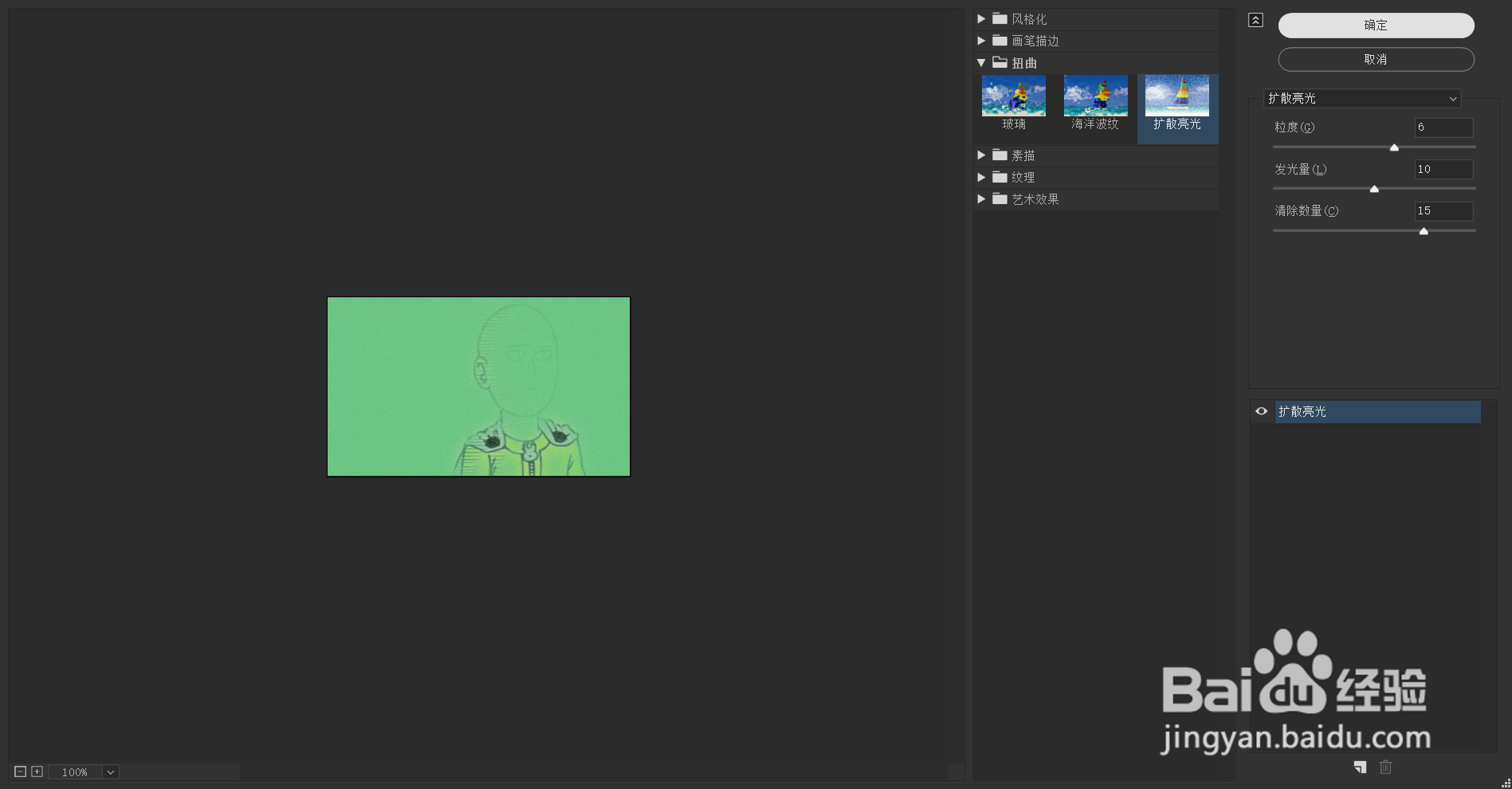
Task: Click the 确定 button
Action: pos(1376,26)
